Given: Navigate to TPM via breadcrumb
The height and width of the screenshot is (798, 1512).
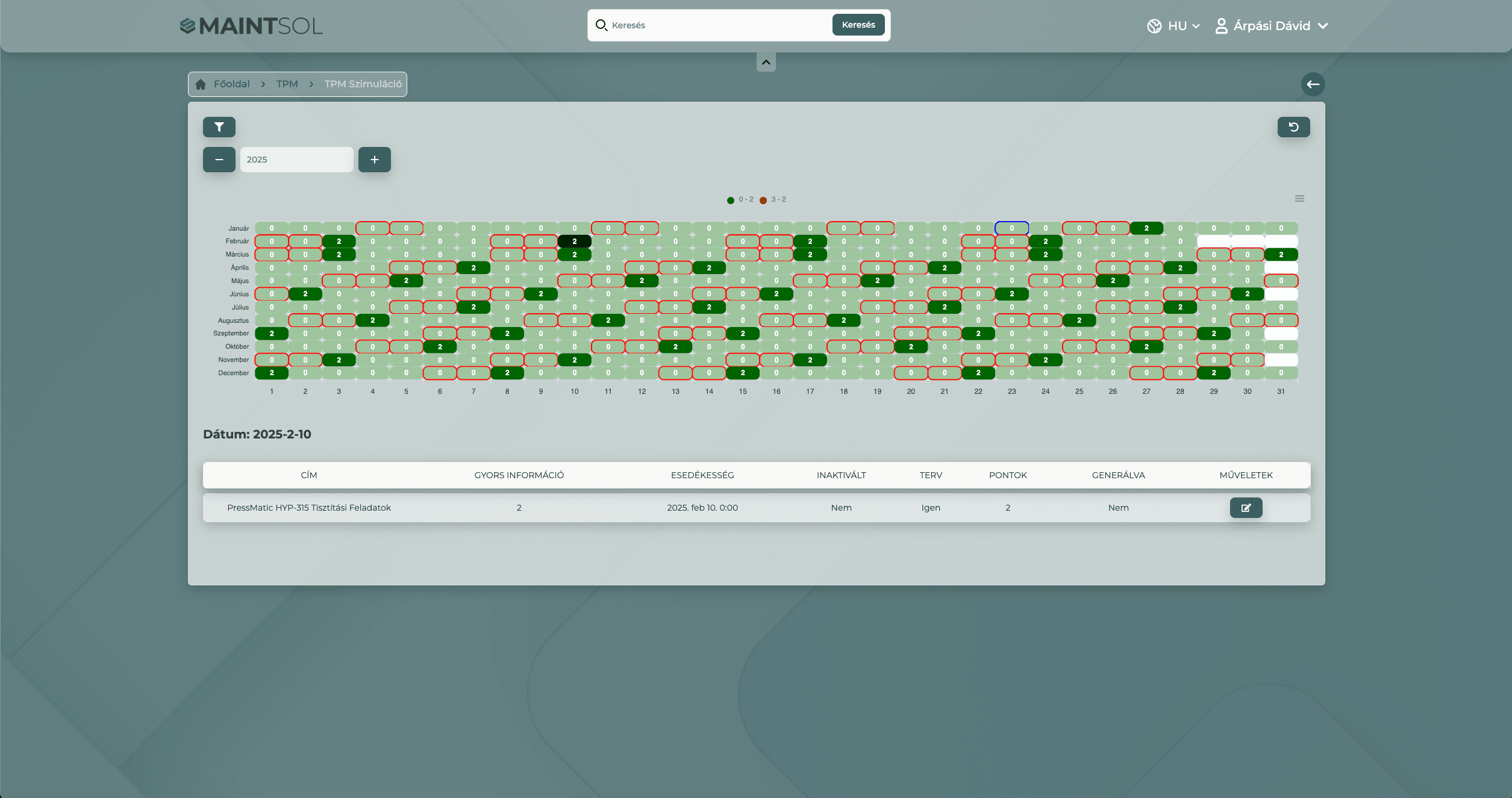Looking at the screenshot, I should click(287, 84).
